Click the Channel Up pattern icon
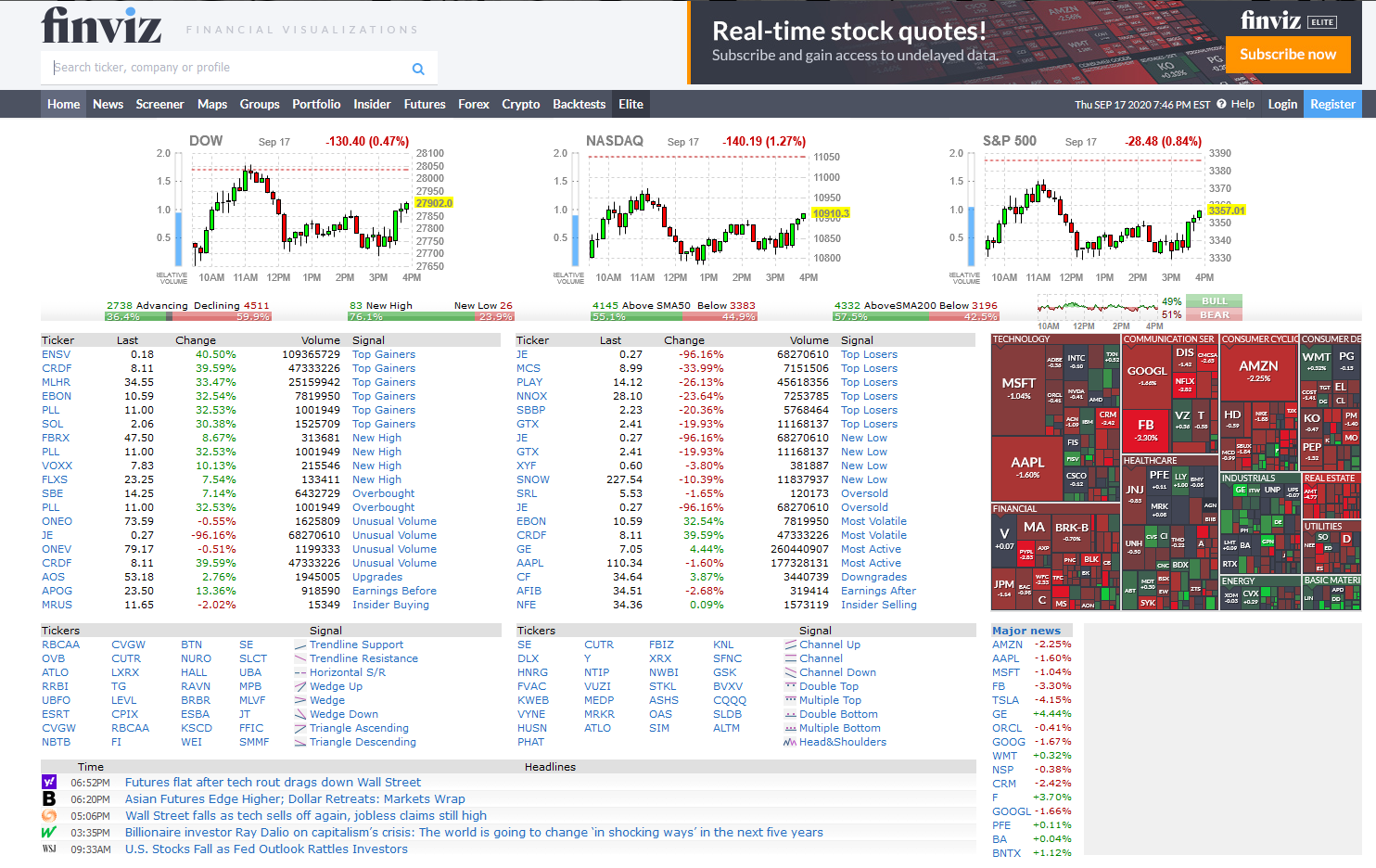 [791, 645]
